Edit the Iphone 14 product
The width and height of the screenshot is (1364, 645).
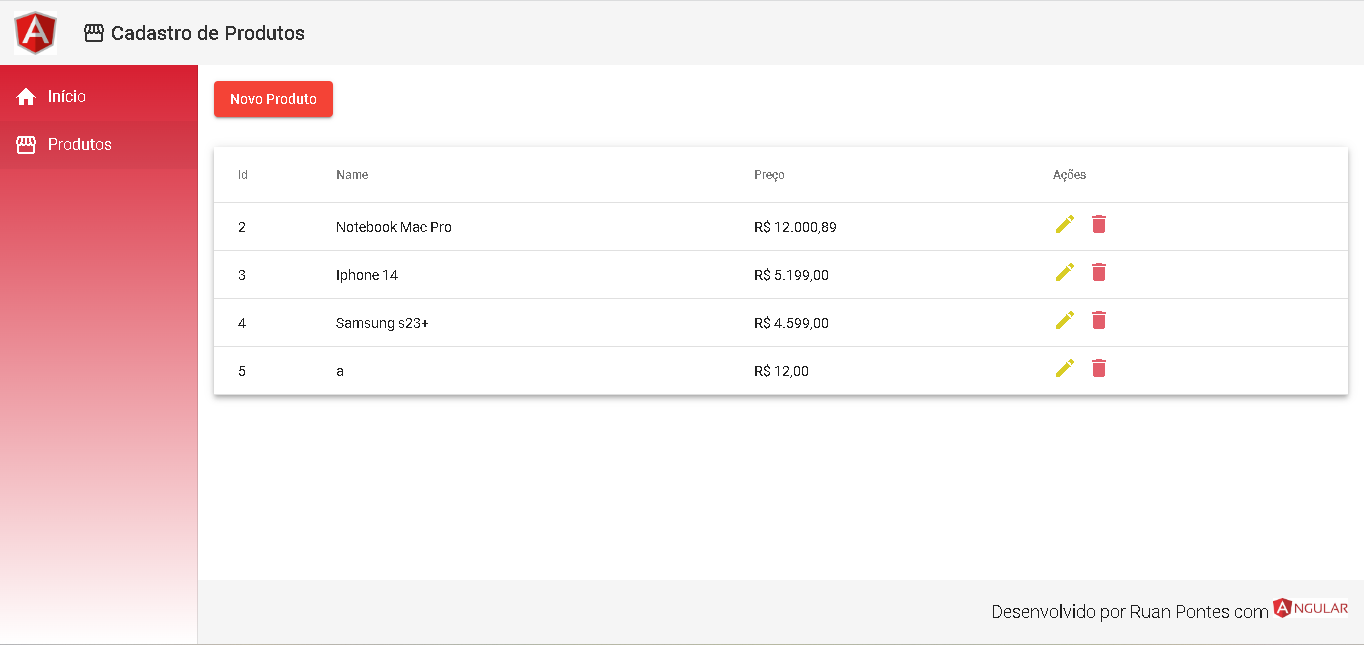coord(1065,272)
